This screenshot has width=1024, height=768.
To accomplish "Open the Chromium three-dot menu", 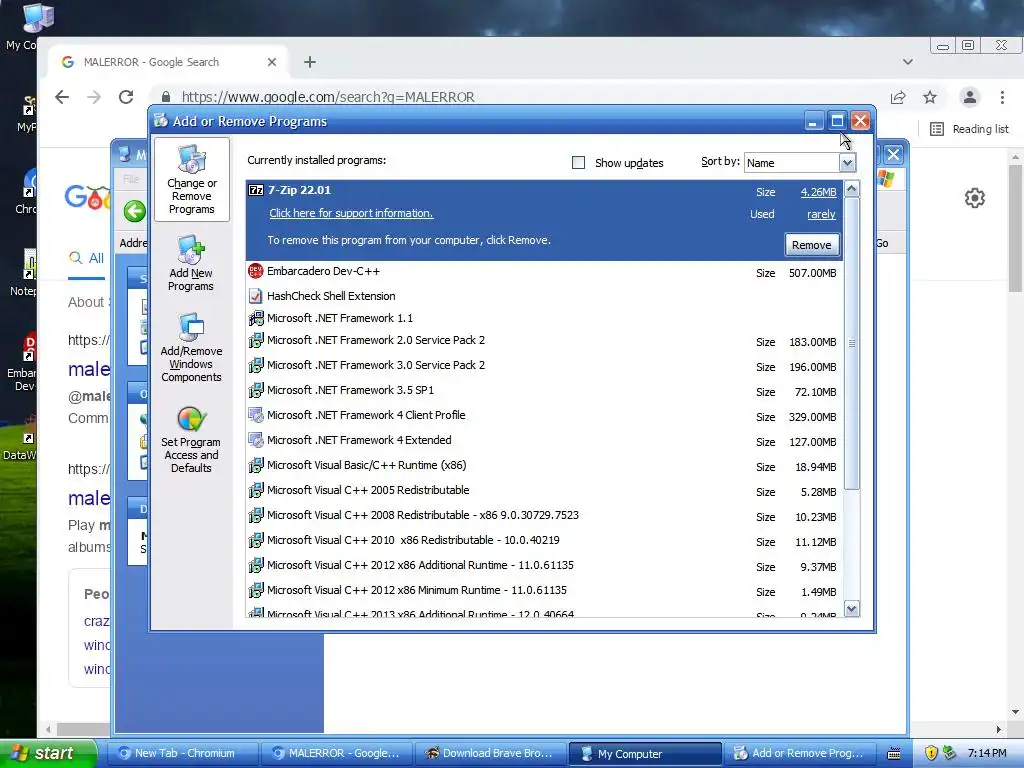I will click(1002, 97).
